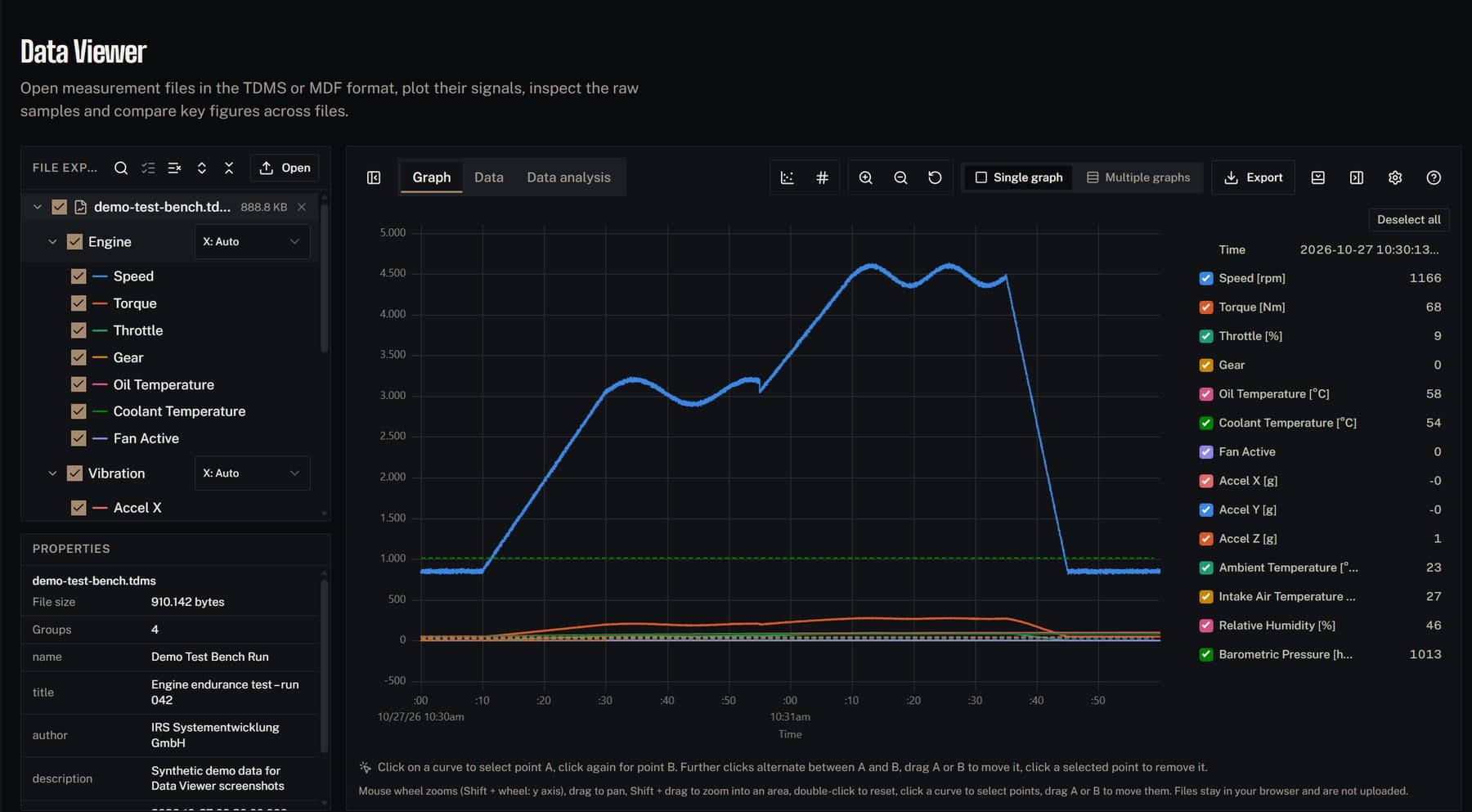Toggle the left sidebar panel icon
Viewport: 1472px width, 812px height.
click(x=374, y=177)
